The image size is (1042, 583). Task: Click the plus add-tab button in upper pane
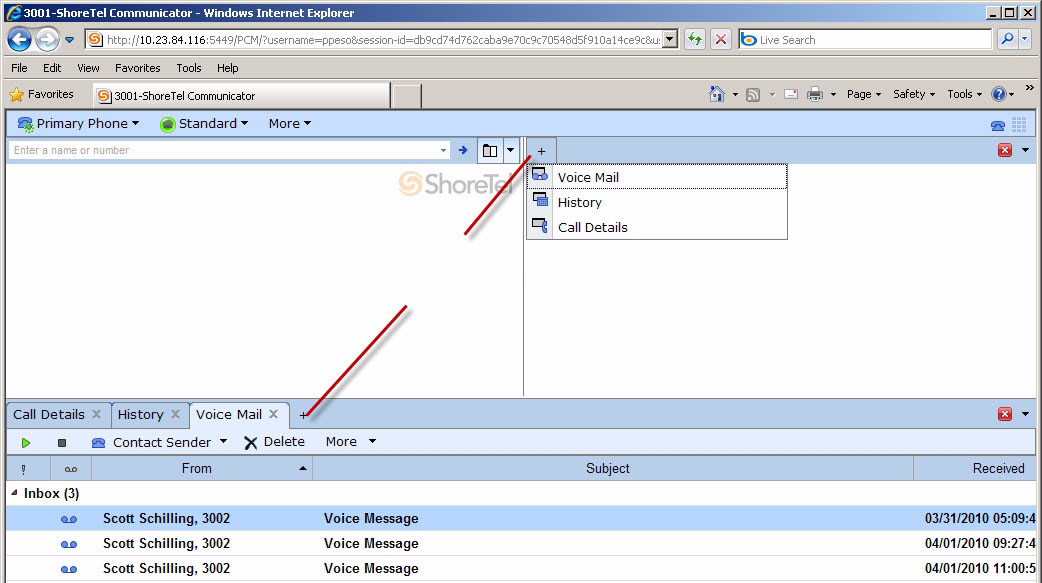542,152
